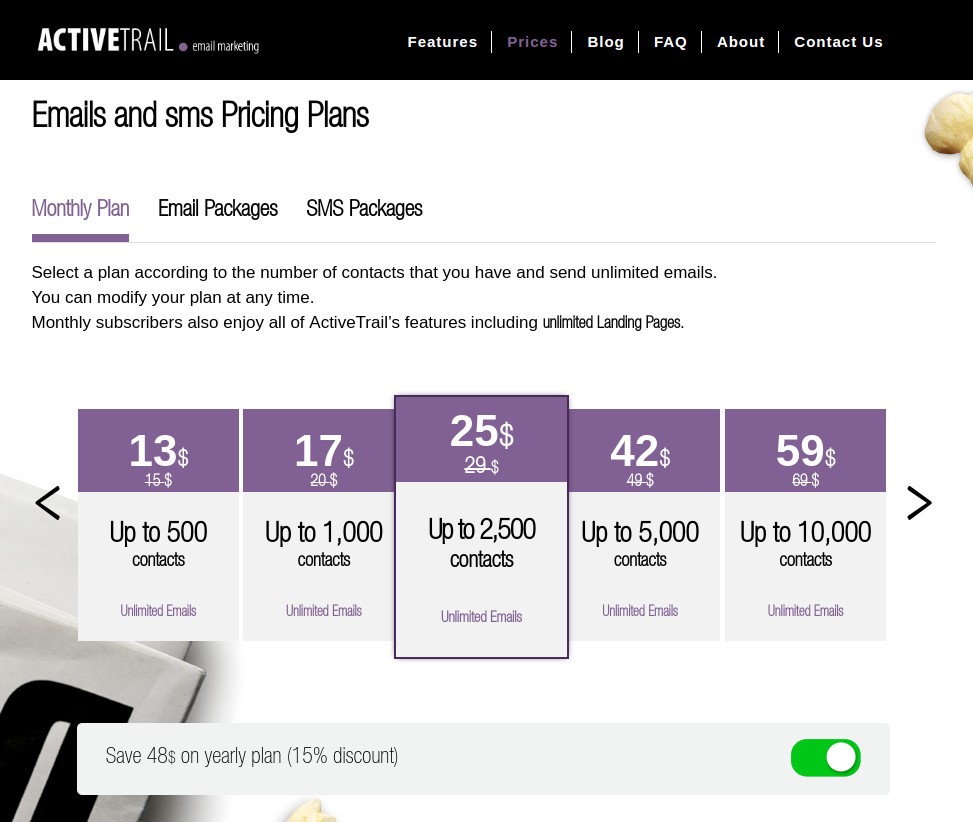Go to the About page
The image size is (973, 822).
point(740,41)
